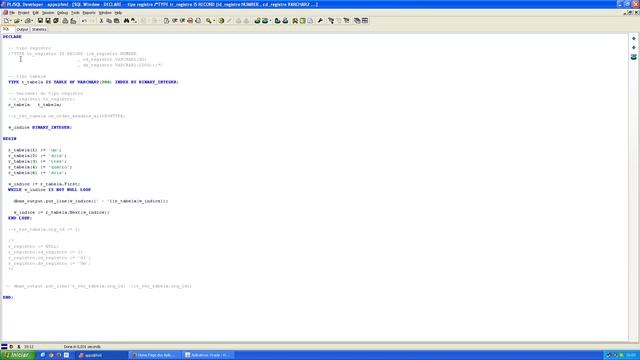Click the END; line at the script bottom
The width and height of the screenshot is (640, 360).
coord(8,297)
